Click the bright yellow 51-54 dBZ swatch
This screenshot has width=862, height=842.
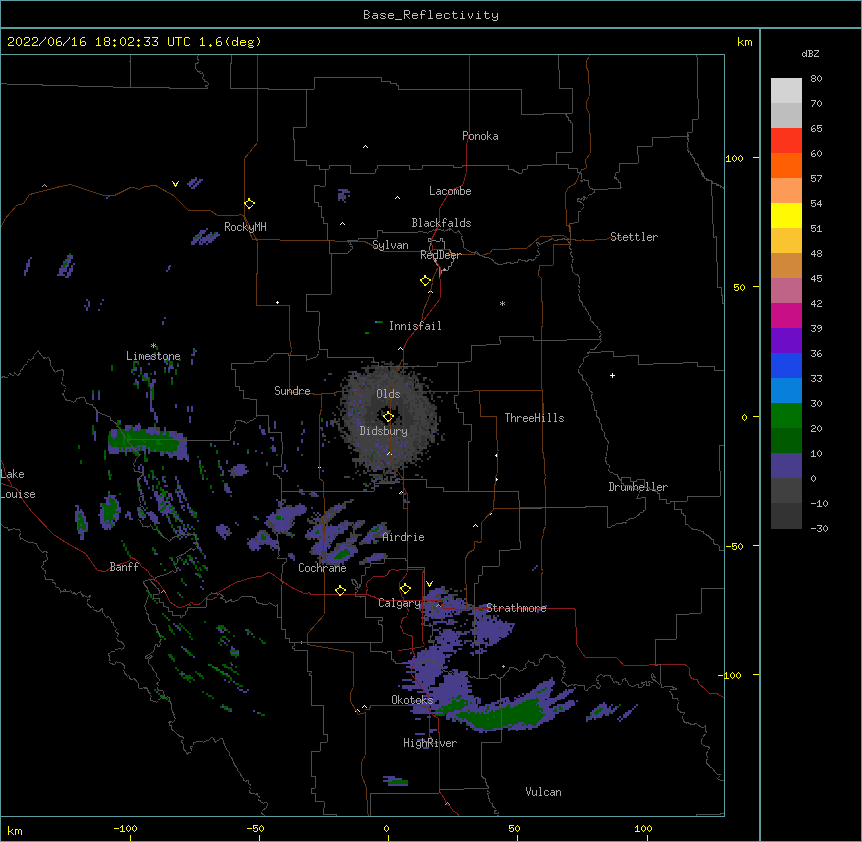786,215
